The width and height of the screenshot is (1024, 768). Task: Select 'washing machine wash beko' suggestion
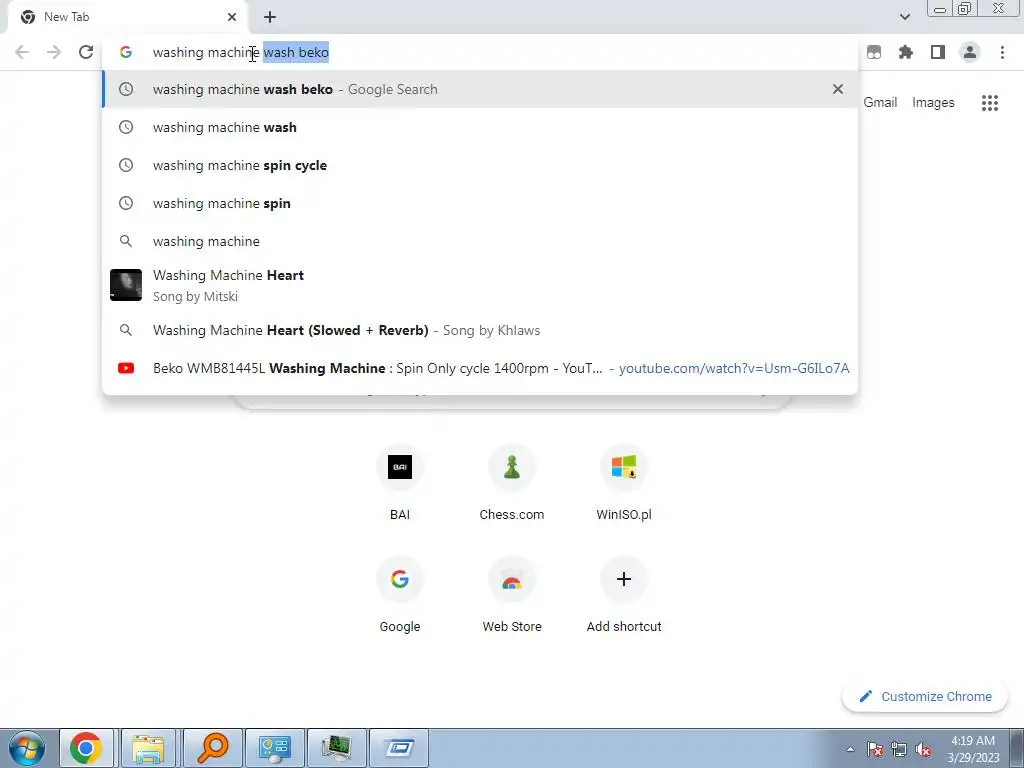pos(480,89)
